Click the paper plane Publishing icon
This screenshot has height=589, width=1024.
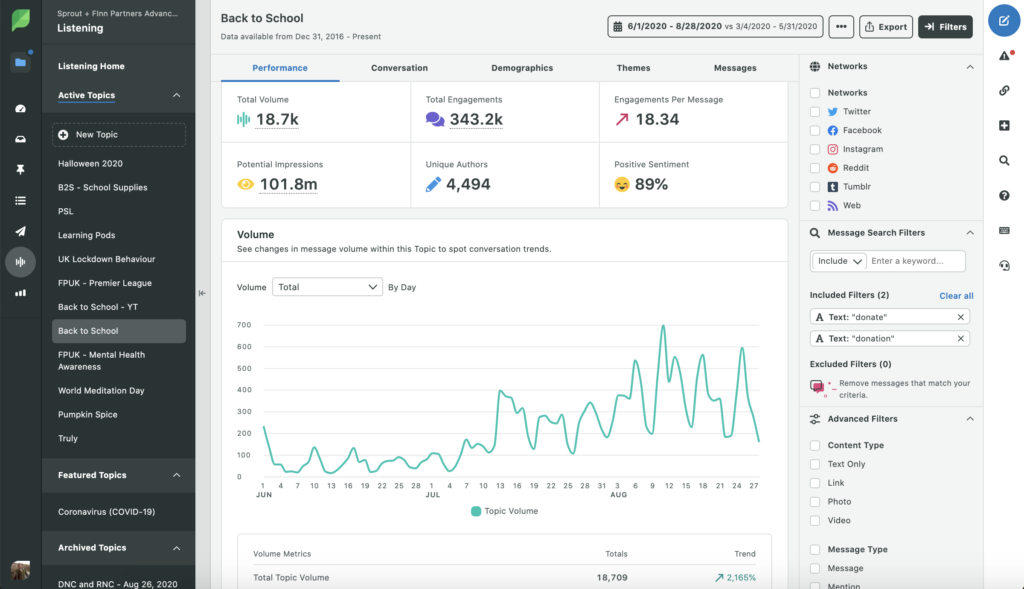pyautogui.click(x=22, y=231)
